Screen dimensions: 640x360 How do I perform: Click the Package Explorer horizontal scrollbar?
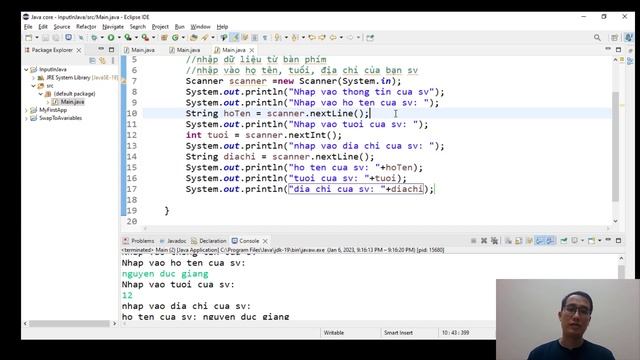[x=69, y=324]
